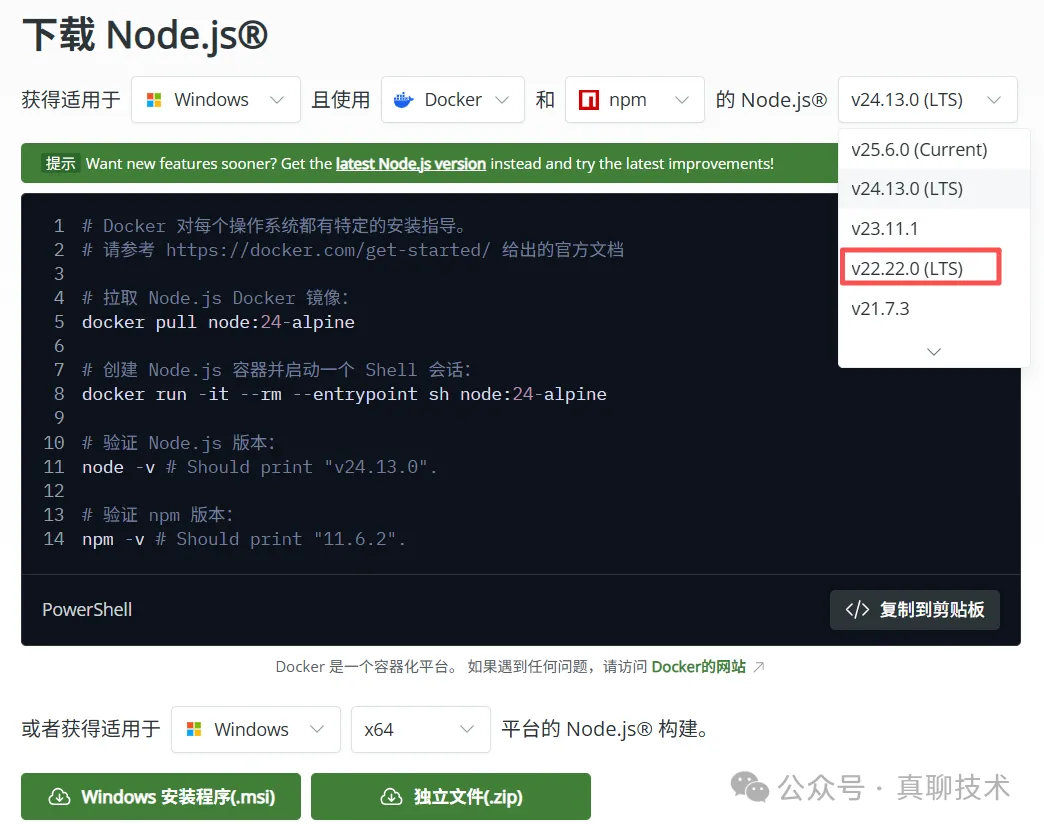
Task: Expand the Docker install method dropdown
Action: [452, 100]
